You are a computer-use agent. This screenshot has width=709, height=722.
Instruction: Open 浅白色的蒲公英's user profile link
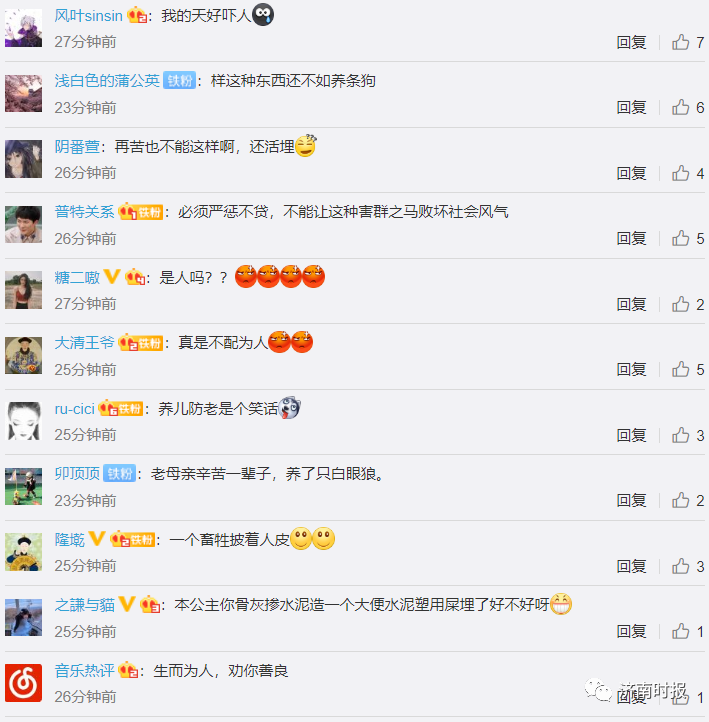pyautogui.click(x=107, y=81)
